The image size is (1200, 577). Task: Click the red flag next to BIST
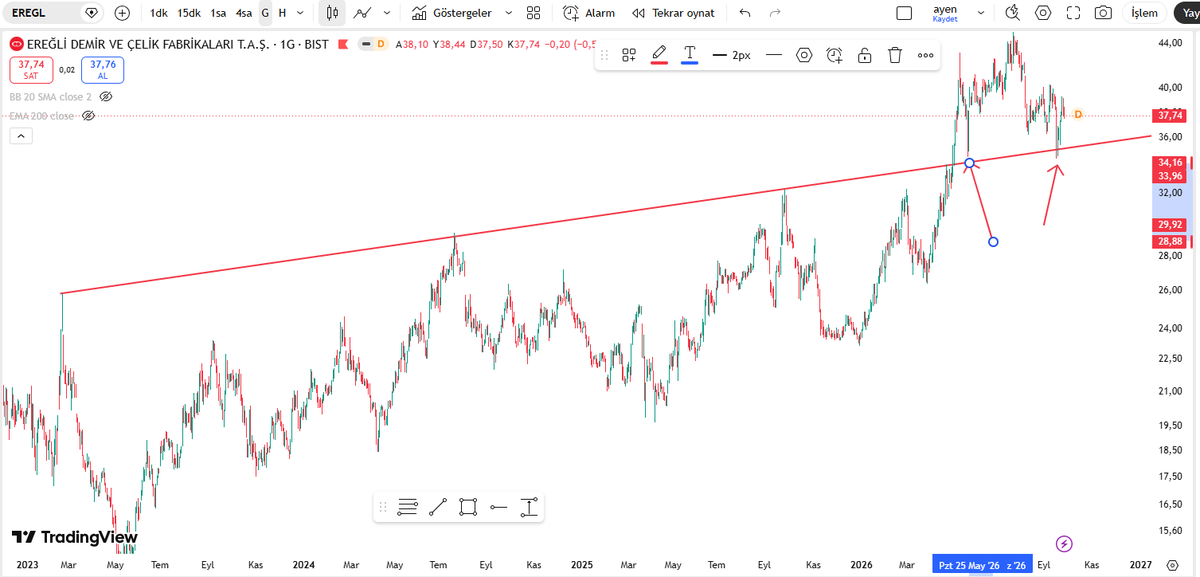click(345, 44)
